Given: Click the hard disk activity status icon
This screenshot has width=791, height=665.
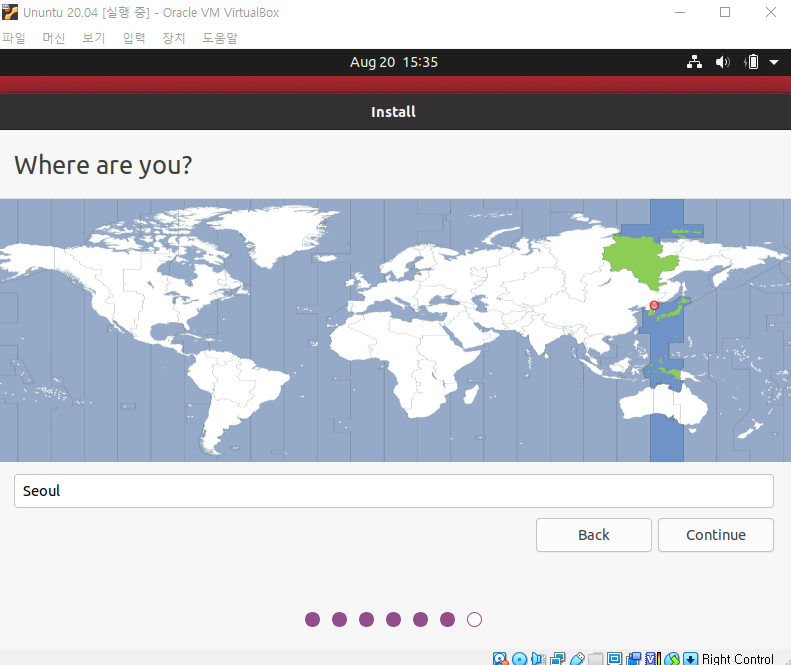Looking at the screenshot, I should [x=500, y=658].
